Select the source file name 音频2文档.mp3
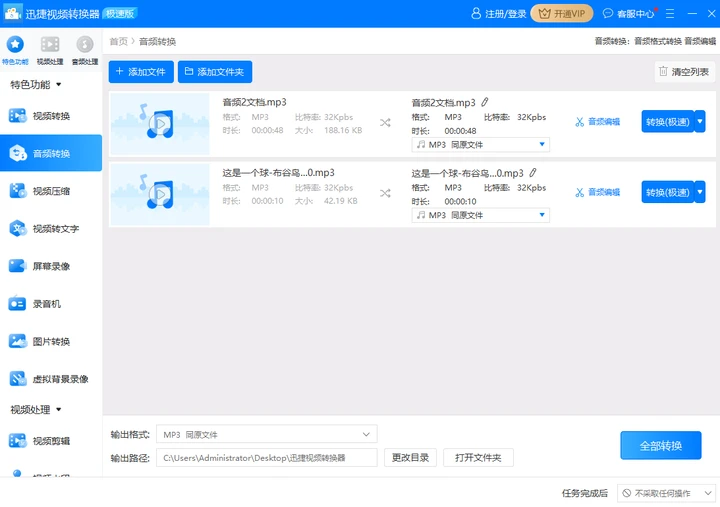The height and width of the screenshot is (507, 720). click(254, 102)
